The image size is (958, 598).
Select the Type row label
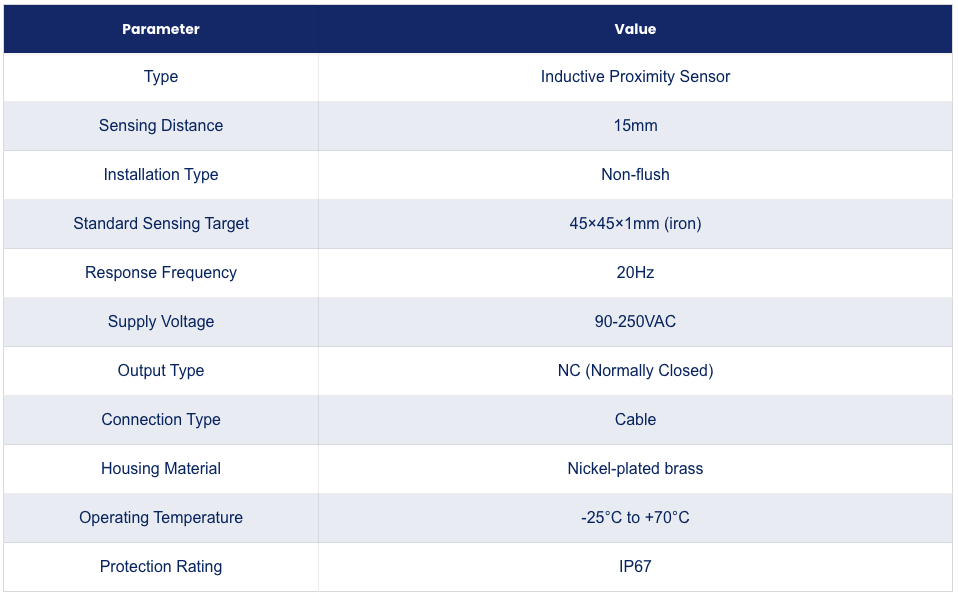[x=161, y=77]
